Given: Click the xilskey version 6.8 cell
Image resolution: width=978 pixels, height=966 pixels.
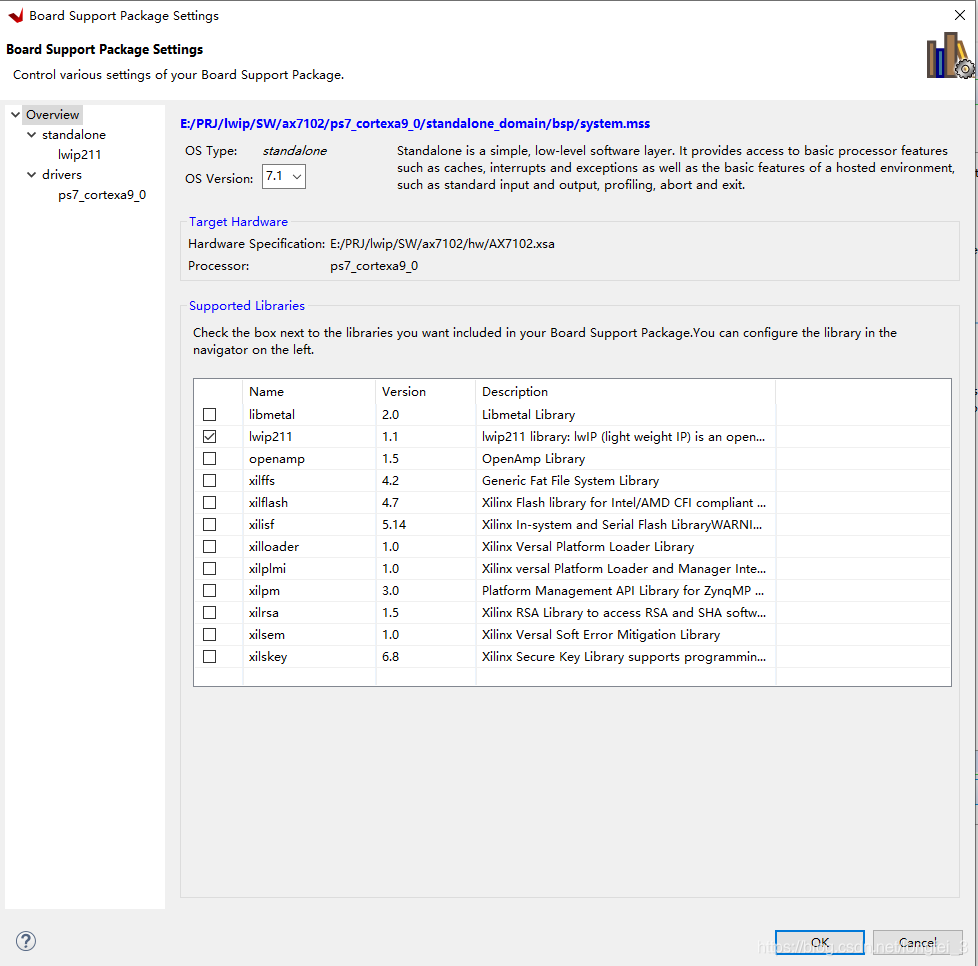Looking at the screenshot, I should pyautogui.click(x=390, y=657).
